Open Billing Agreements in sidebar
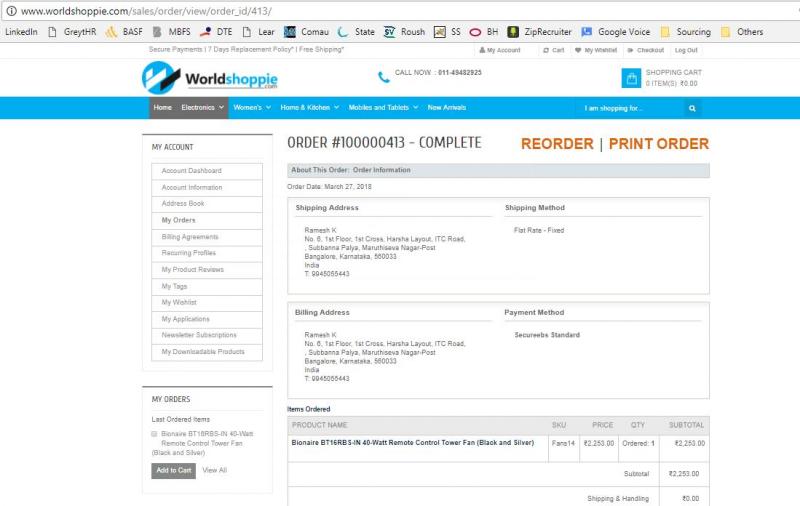800x506 pixels. [207, 237]
